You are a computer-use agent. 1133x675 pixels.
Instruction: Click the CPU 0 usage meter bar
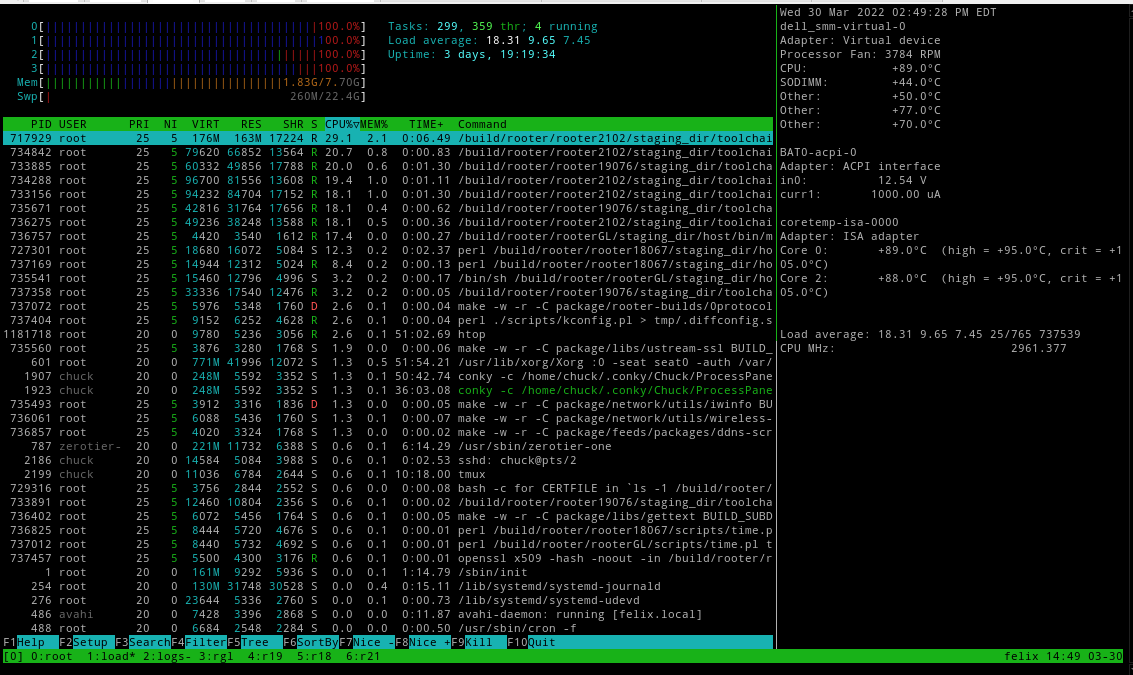pyautogui.click(x=180, y=26)
